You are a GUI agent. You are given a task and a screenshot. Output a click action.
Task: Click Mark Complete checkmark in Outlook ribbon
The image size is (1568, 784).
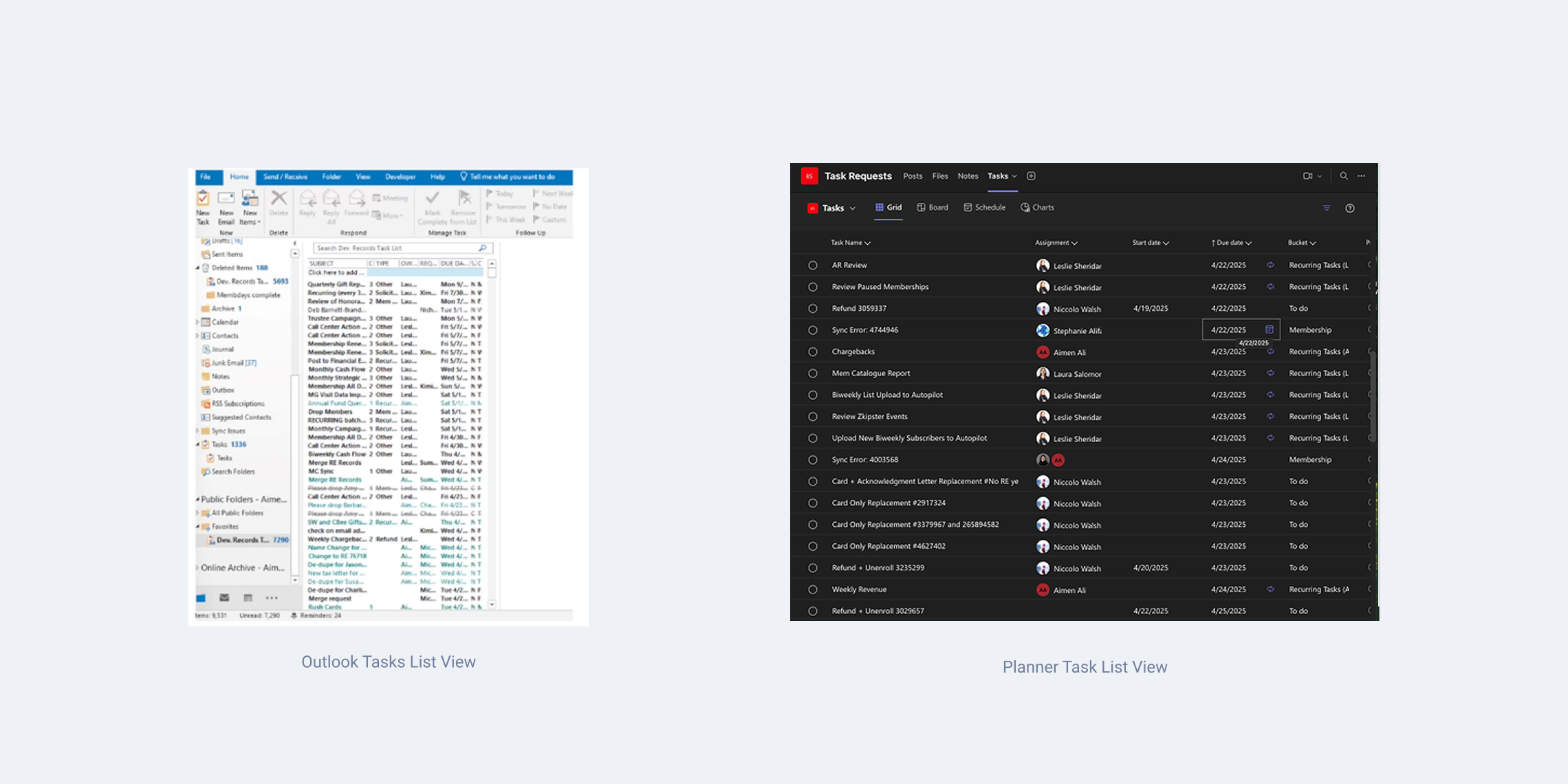[x=432, y=199]
